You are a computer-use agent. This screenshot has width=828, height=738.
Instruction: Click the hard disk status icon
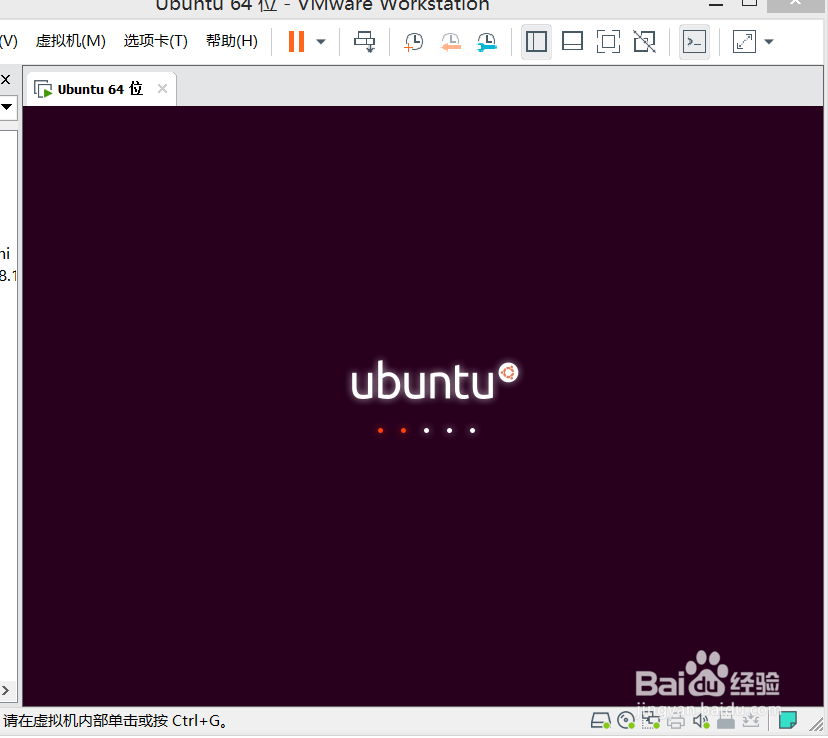(x=600, y=721)
